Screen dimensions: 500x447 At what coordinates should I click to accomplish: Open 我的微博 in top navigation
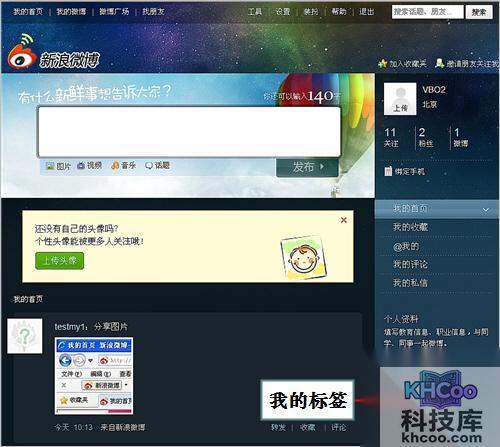coord(71,12)
